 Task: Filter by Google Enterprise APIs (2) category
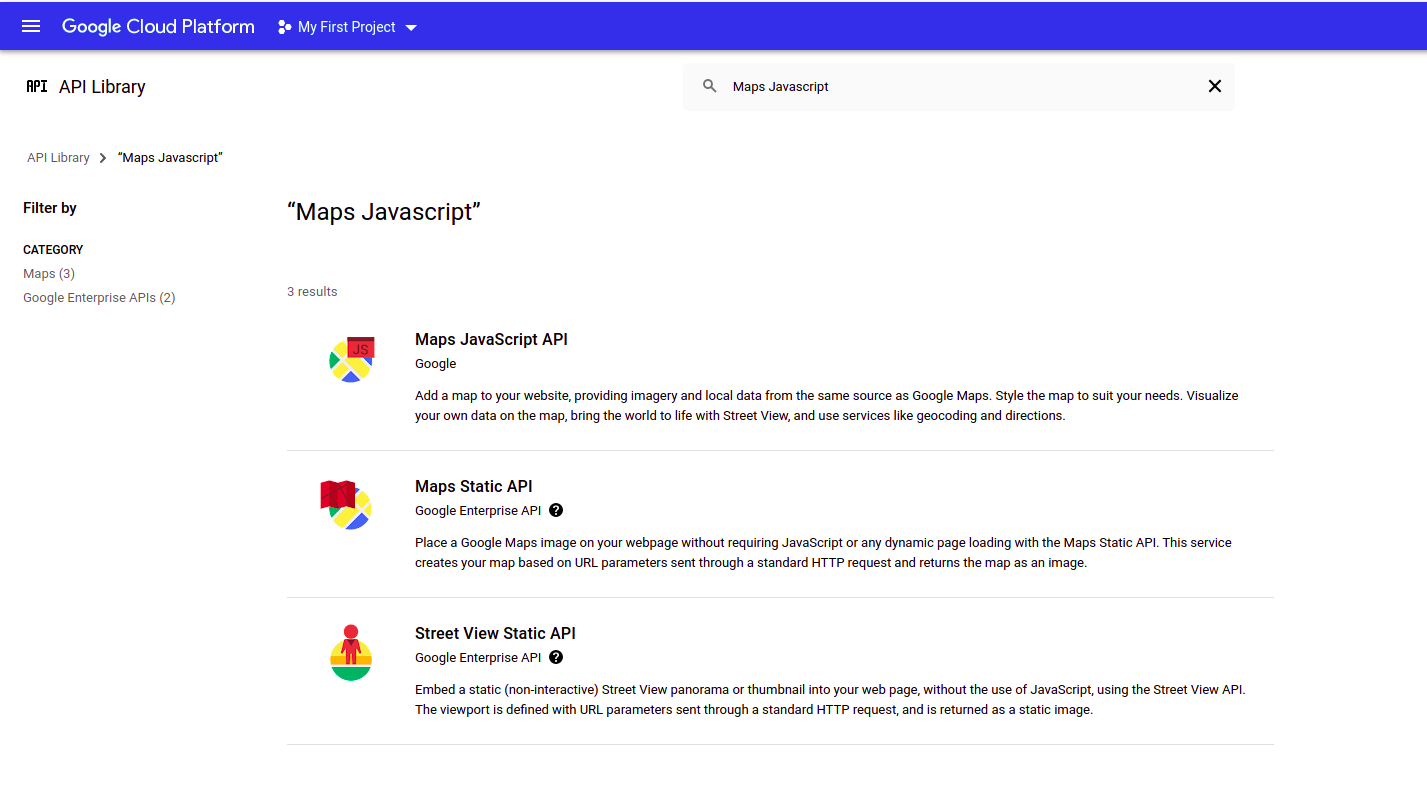pyautogui.click(x=99, y=298)
